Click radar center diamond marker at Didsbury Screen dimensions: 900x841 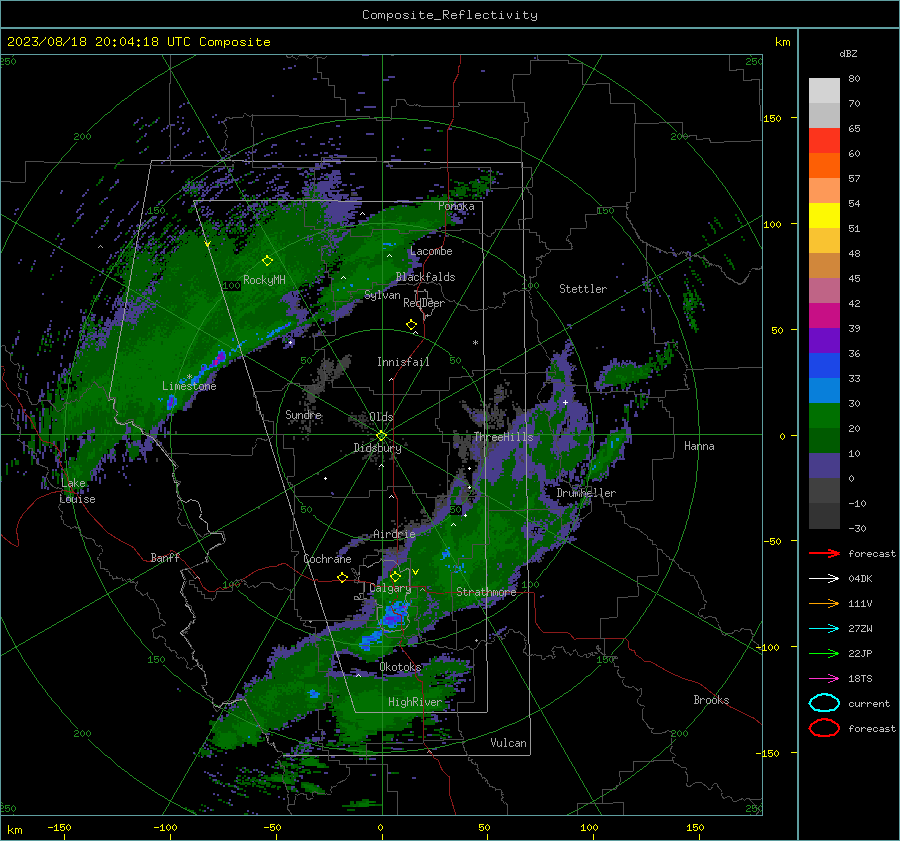[381, 436]
